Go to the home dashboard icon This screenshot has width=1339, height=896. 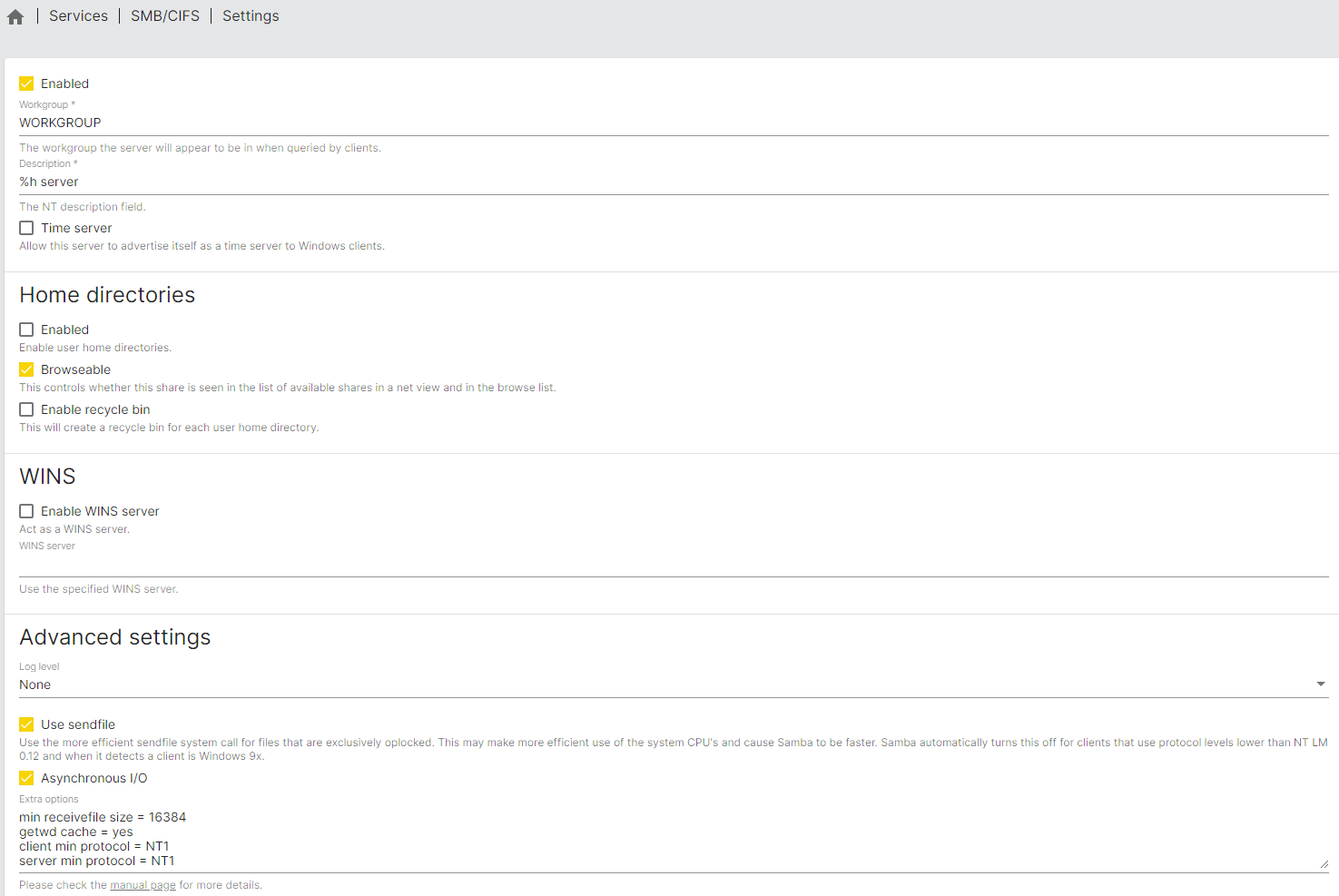tap(15, 16)
